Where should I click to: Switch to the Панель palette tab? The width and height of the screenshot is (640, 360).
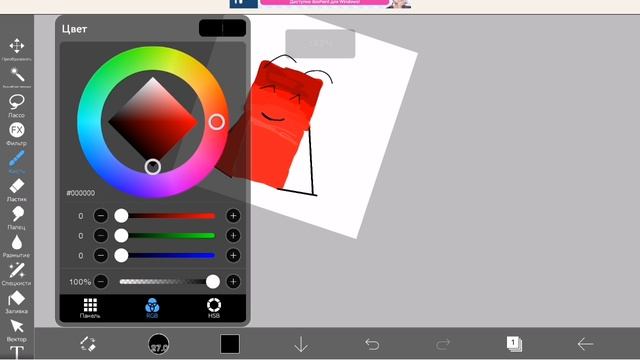pos(90,308)
